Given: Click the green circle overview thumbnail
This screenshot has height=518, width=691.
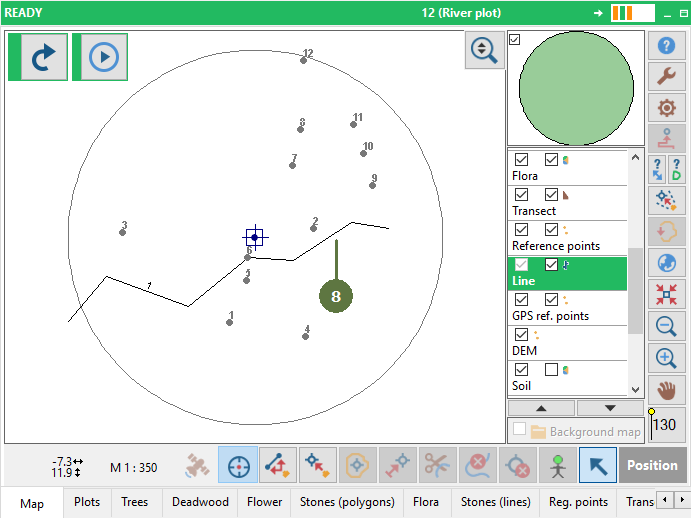Looking at the screenshot, I should click(x=576, y=88).
